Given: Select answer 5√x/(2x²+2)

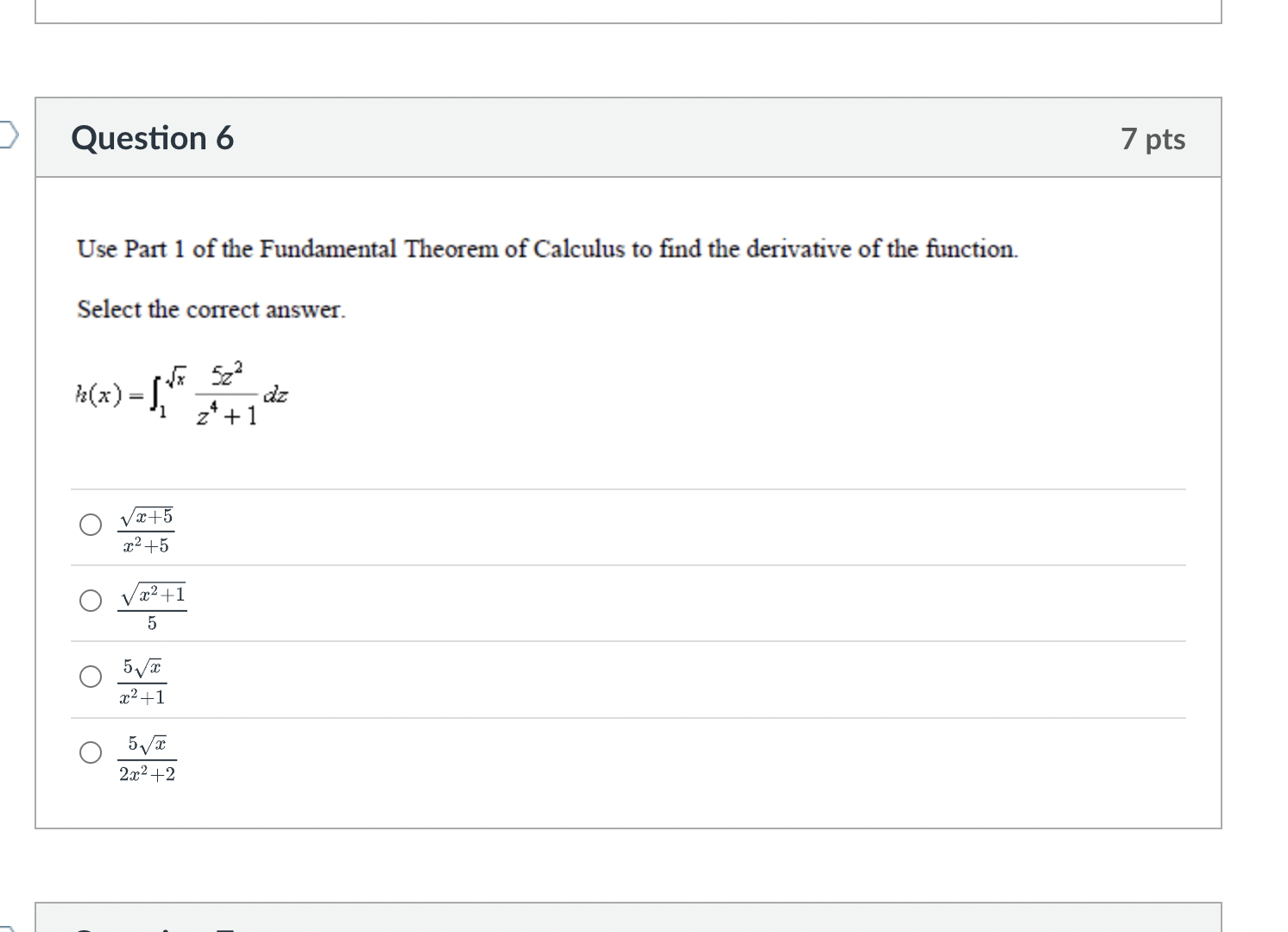Looking at the screenshot, I should [89, 752].
